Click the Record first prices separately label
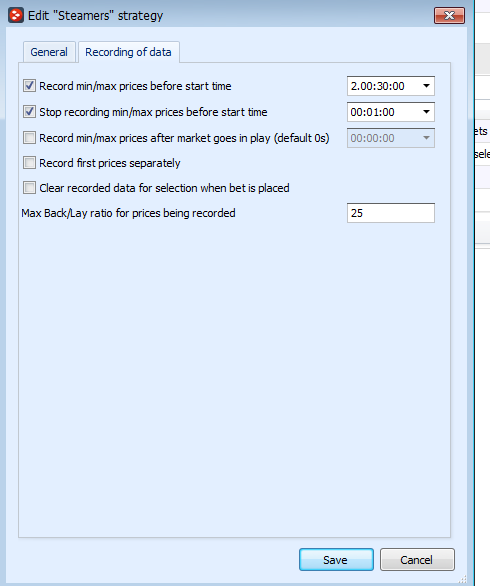Image resolution: width=490 pixels, height=586 pixels. (110, 163)
